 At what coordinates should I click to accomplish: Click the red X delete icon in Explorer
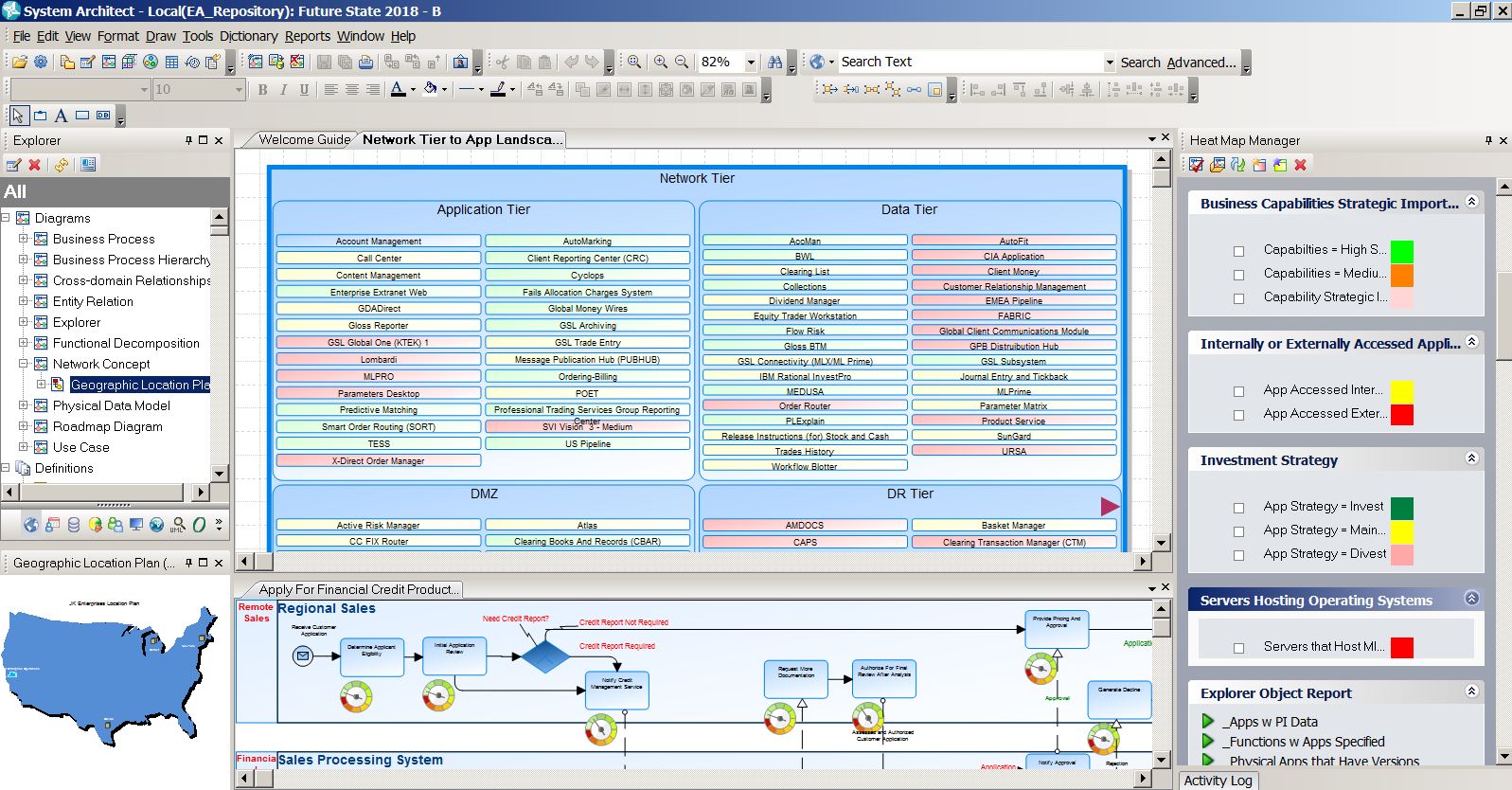pos(35,165)
